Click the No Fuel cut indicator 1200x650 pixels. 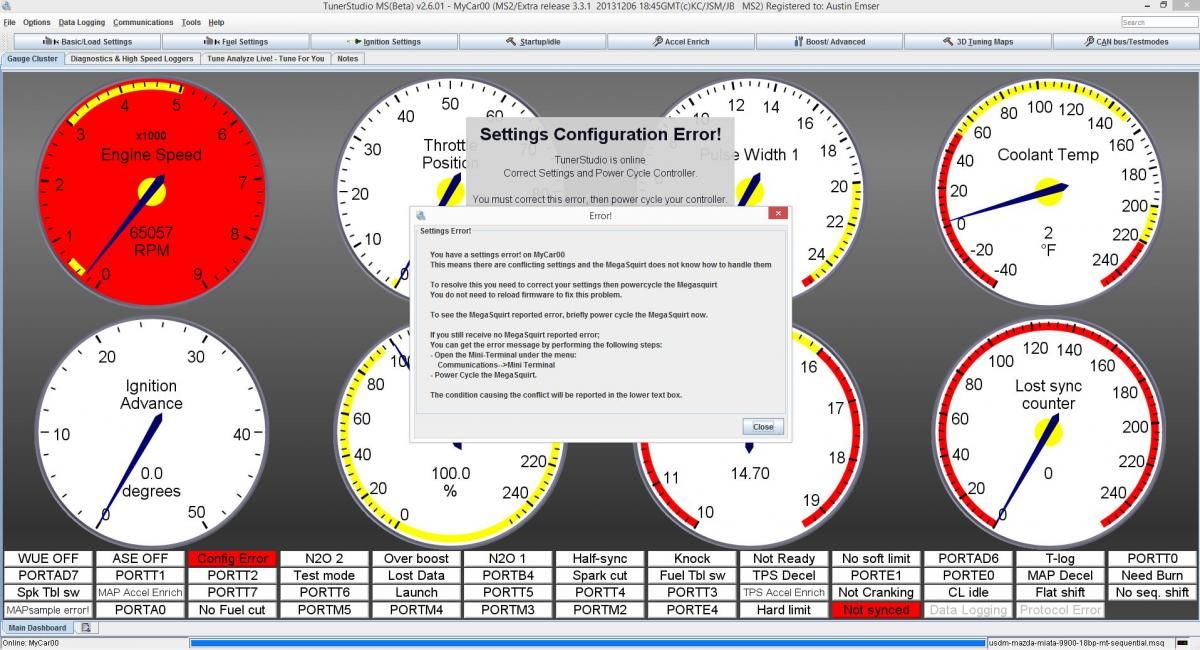tap(232, 610)
